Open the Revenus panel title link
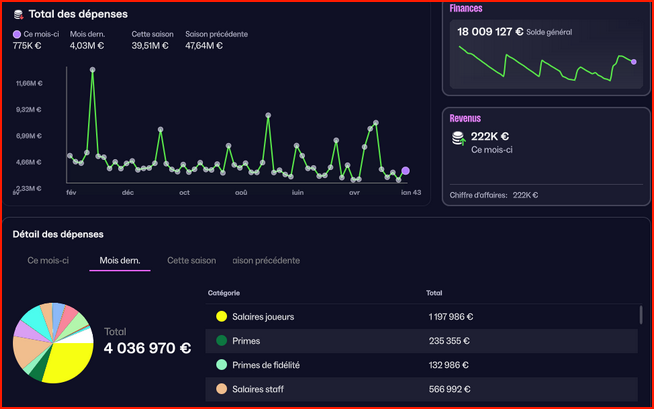Image resolution: width=654 pixels, height=409 pixels. tap(465, 117)
